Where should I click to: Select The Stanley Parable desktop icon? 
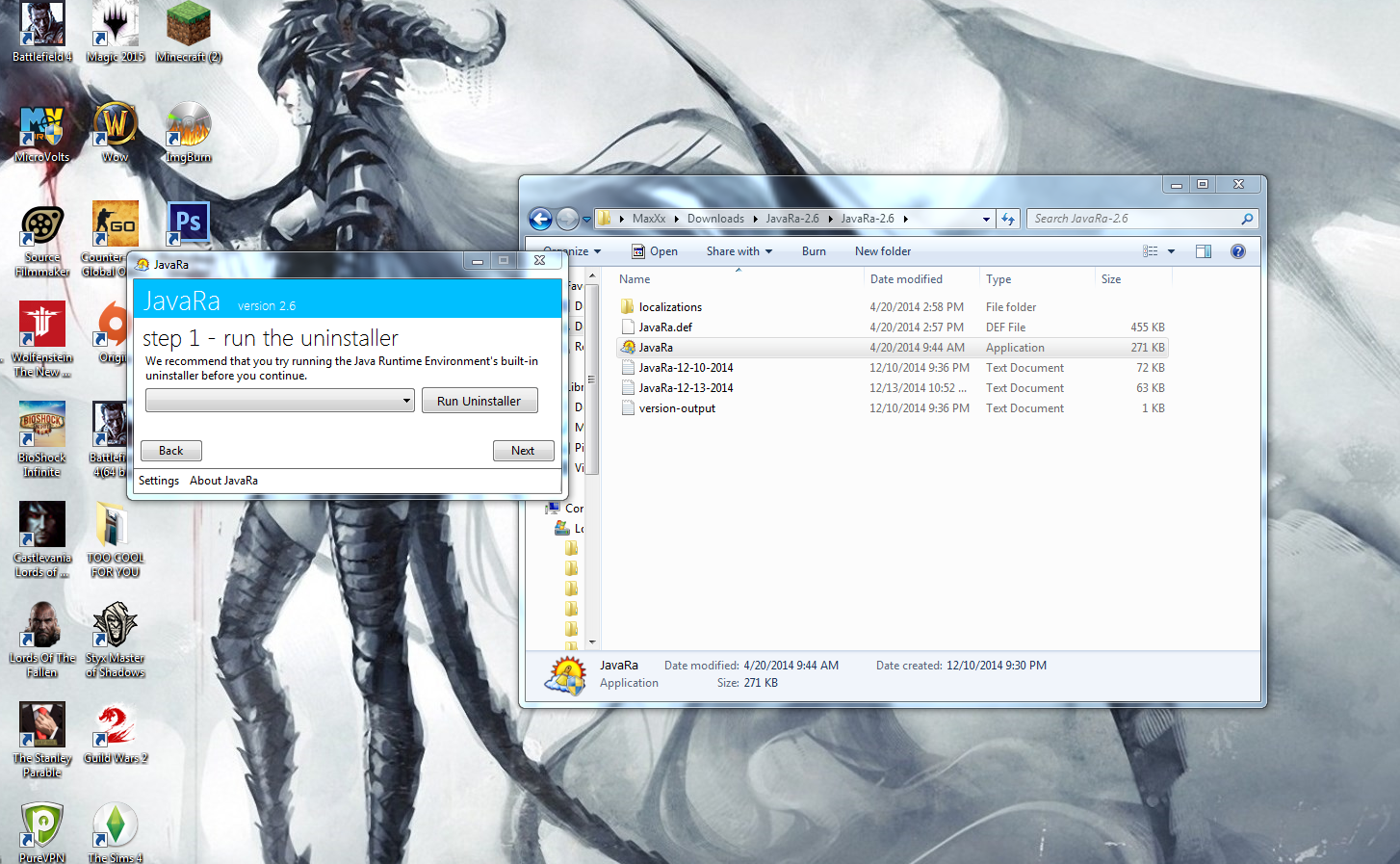pos(42,740)
